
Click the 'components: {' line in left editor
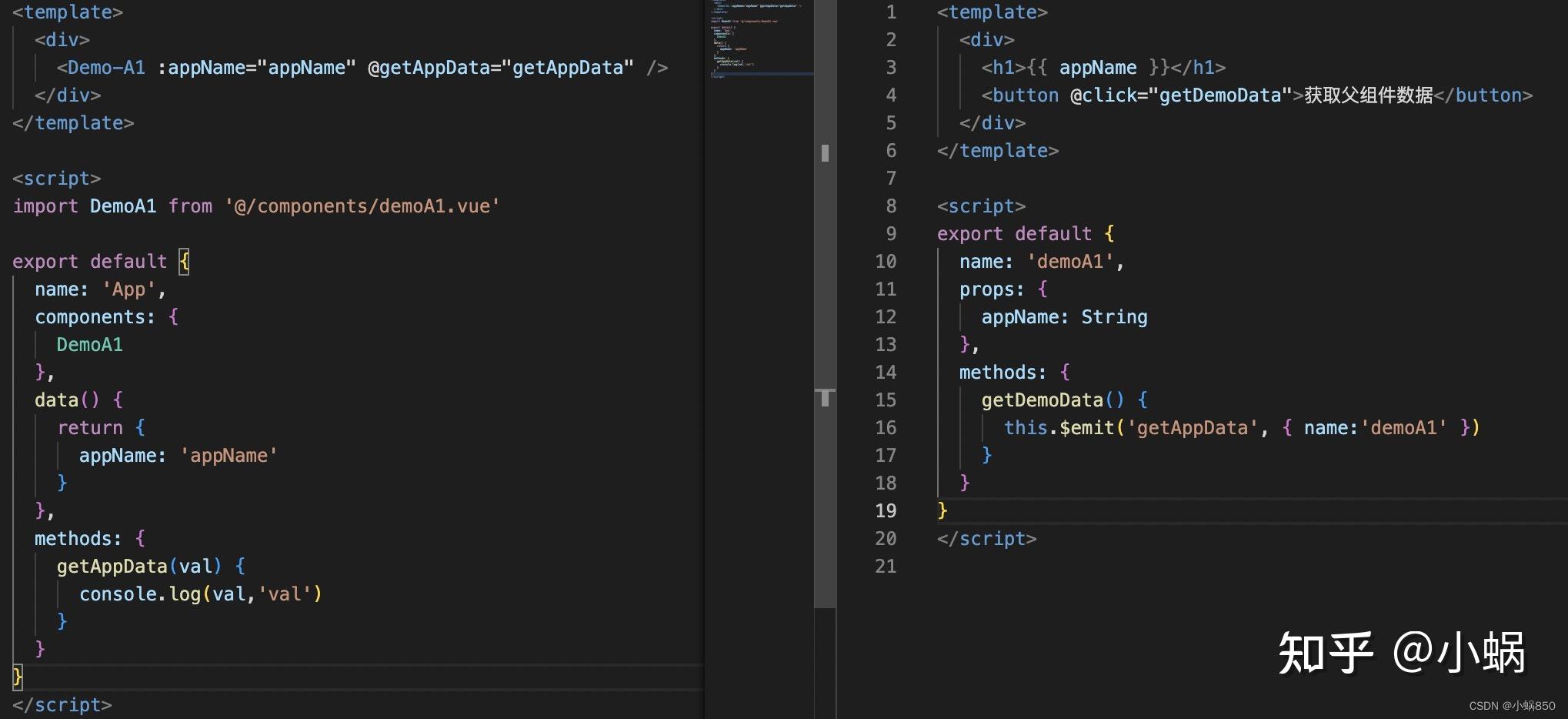(106, 317)
